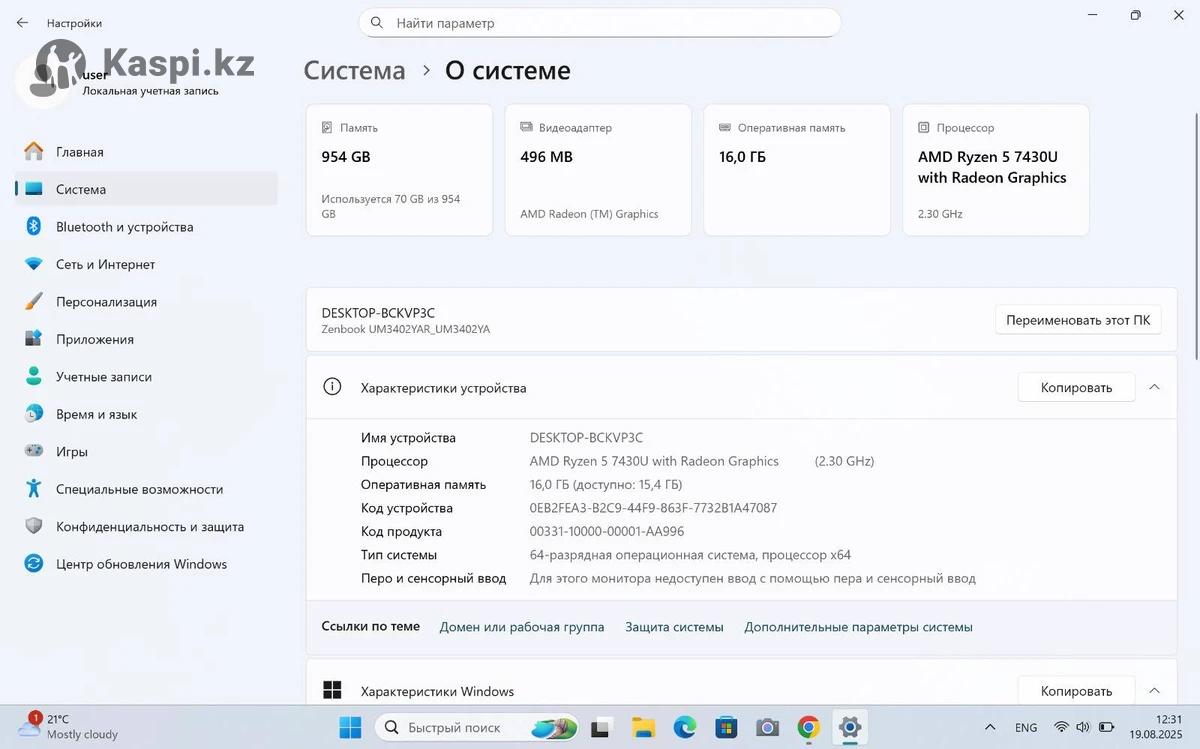1200x749 pixels.
Task: Select Система in the sidebar
Action: point(146,189)
